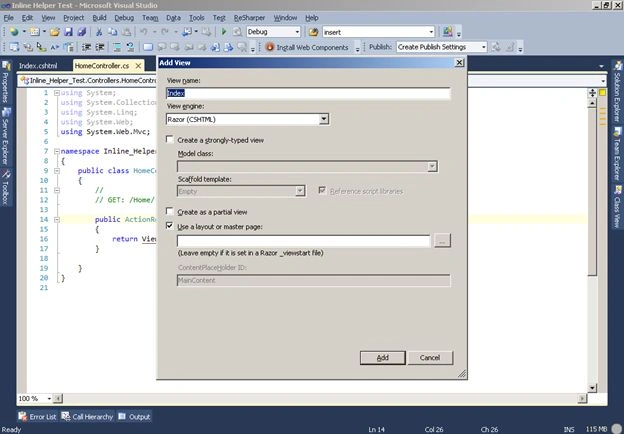Uncheck Use a layout or master page

click(x=170, y=226)
